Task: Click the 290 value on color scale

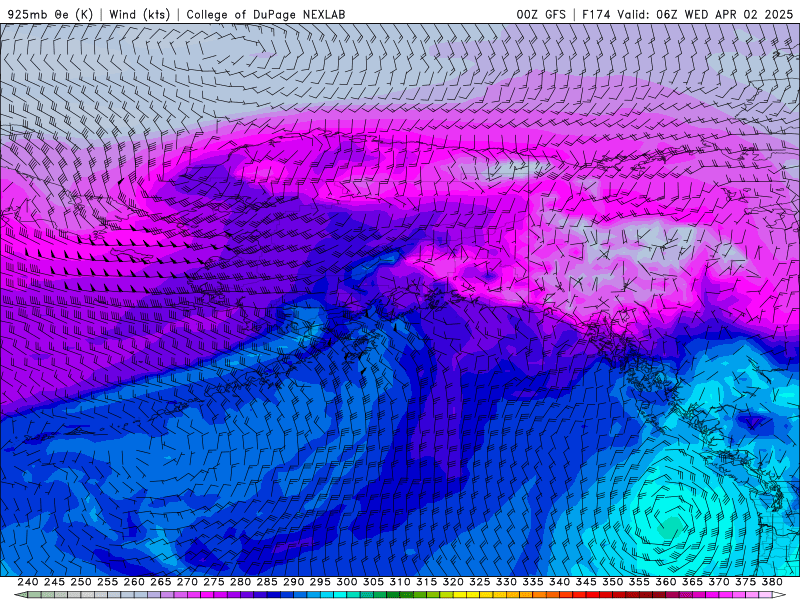Action: tap(293, 582)
